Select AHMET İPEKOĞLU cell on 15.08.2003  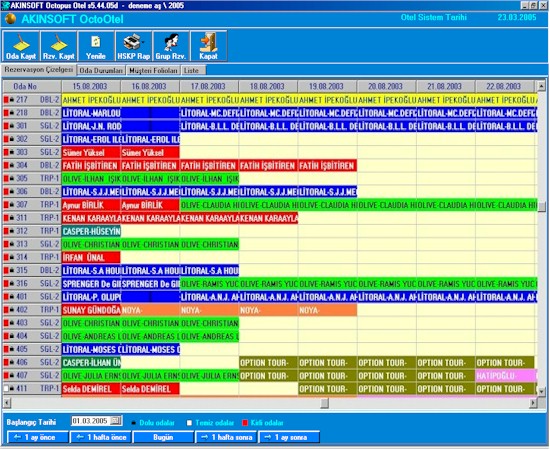coord(91,100)
